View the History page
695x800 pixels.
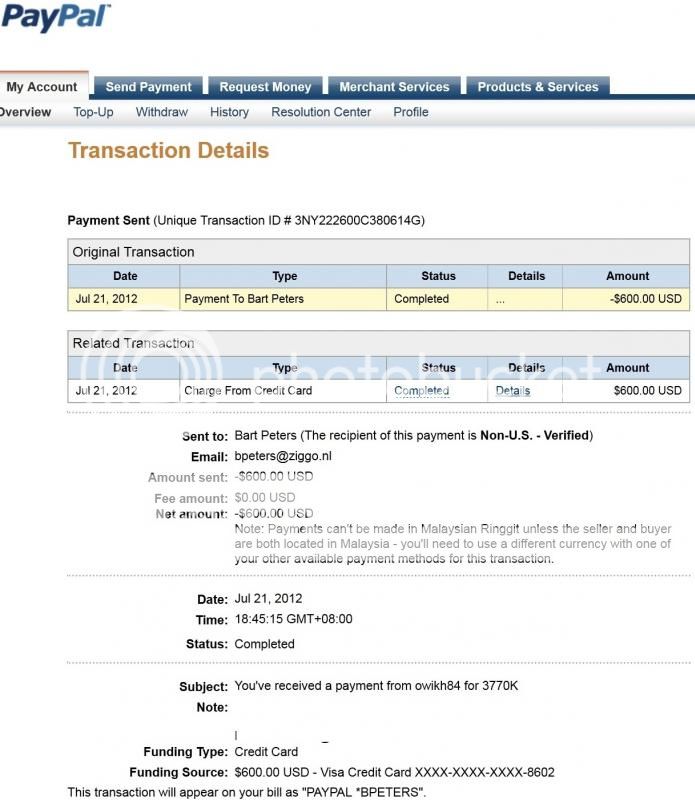point(229,112)
